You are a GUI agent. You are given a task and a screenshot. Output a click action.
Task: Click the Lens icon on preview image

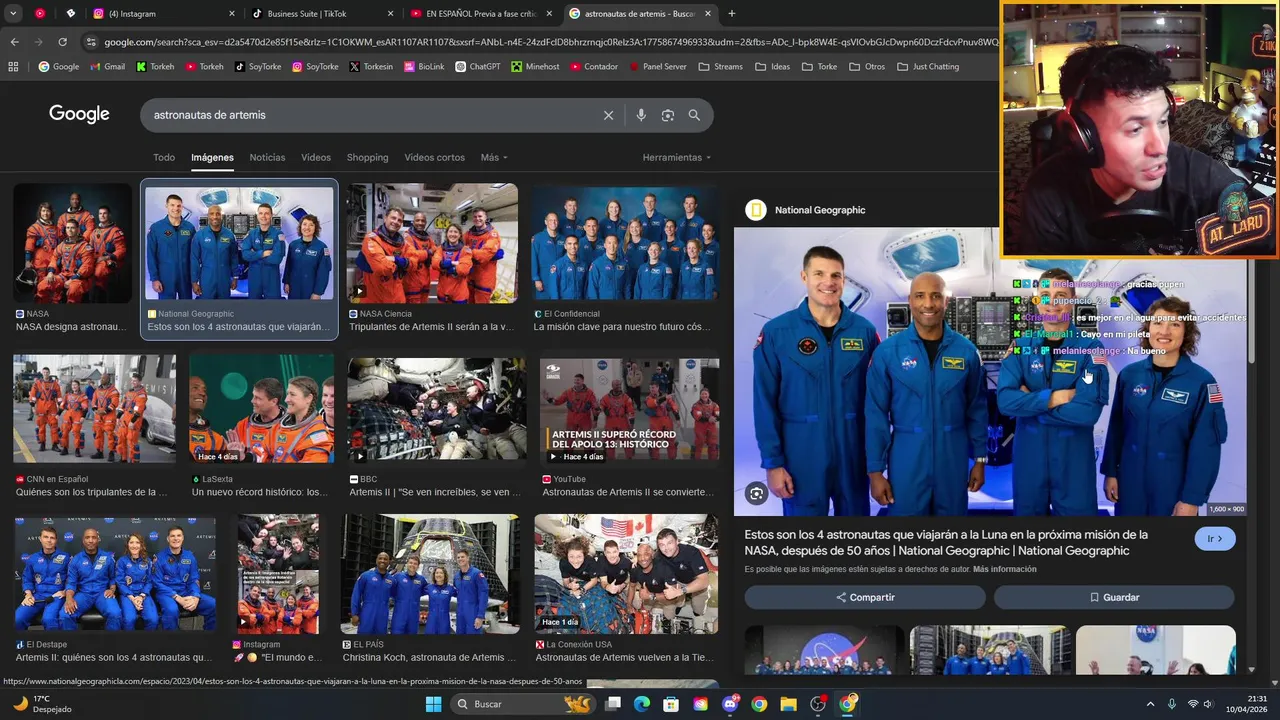756,493
